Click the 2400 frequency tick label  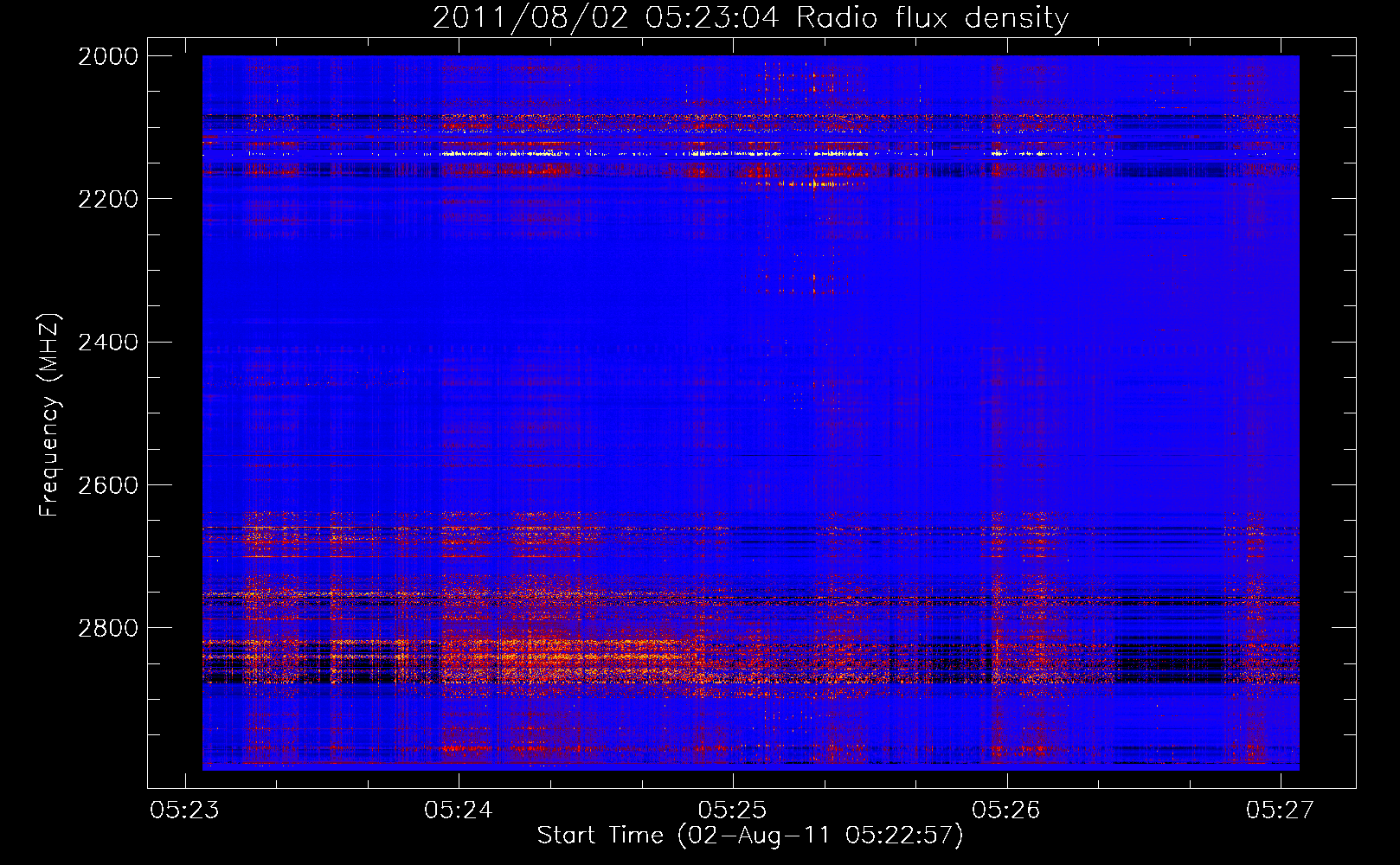(108, 343)
